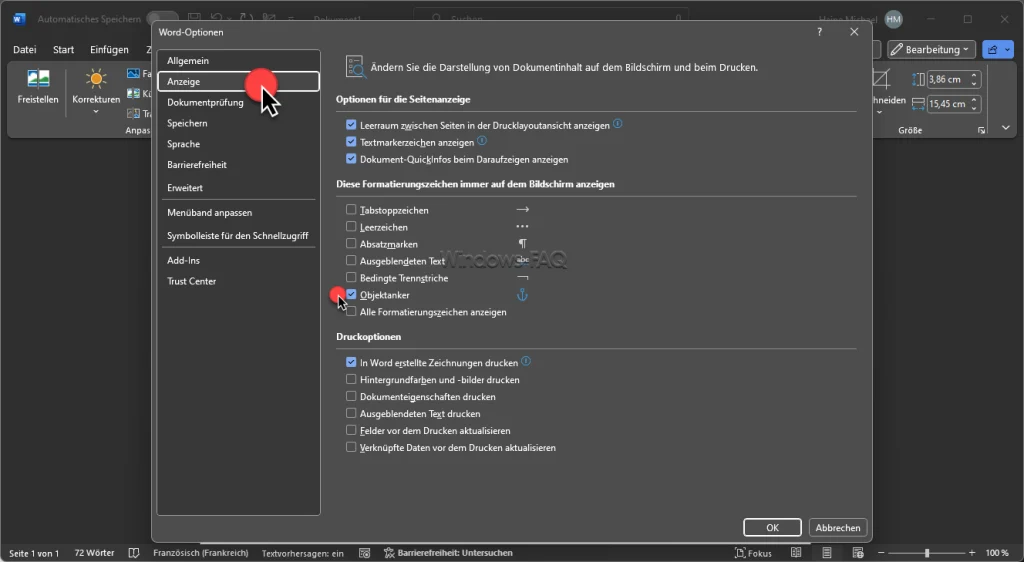Open Dokumentprüfung options category
This screenshot has height=562, width=1024.
[x=238, y=102]
